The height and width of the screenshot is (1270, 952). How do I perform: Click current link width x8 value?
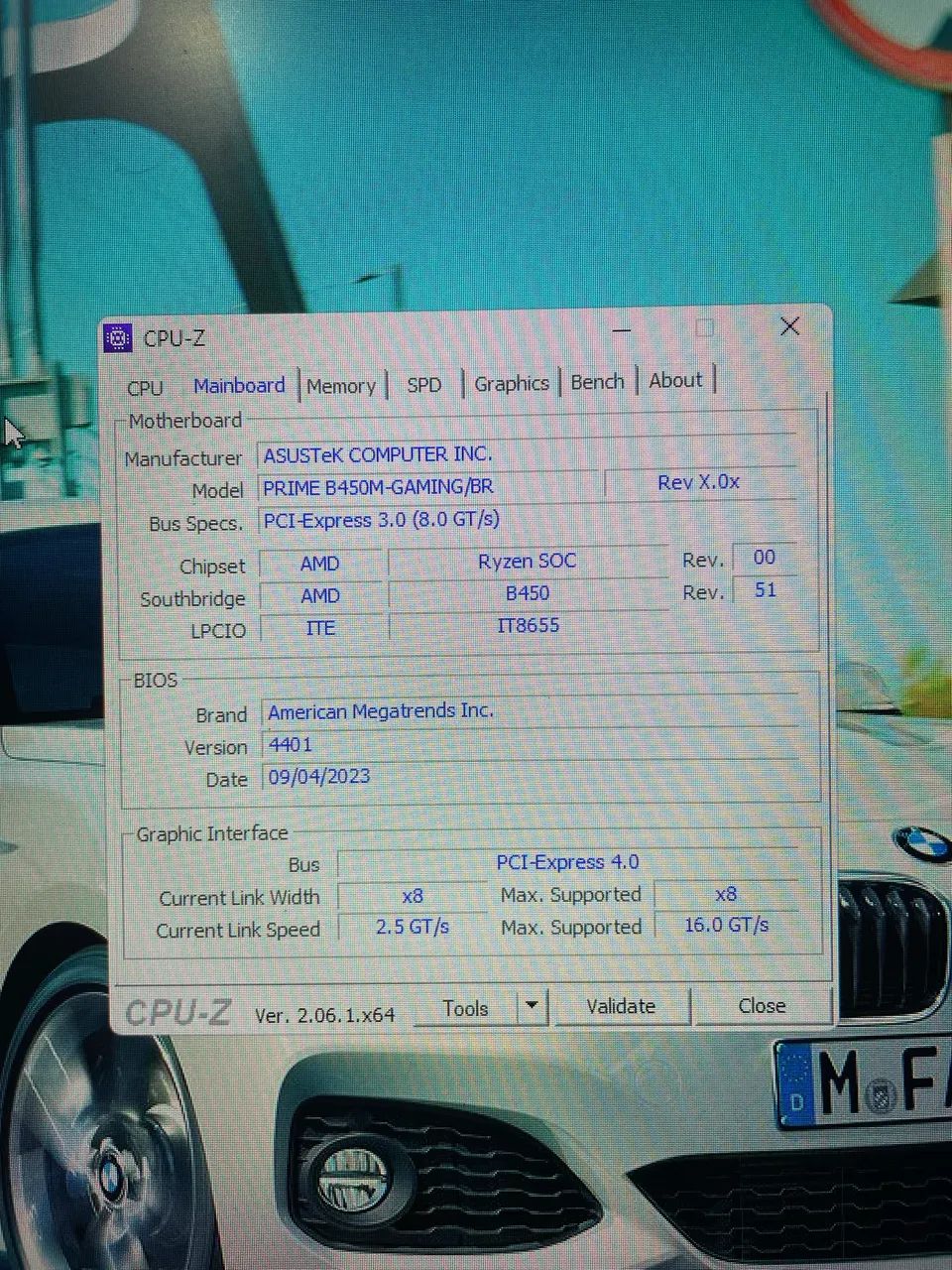tap(413, 896)
